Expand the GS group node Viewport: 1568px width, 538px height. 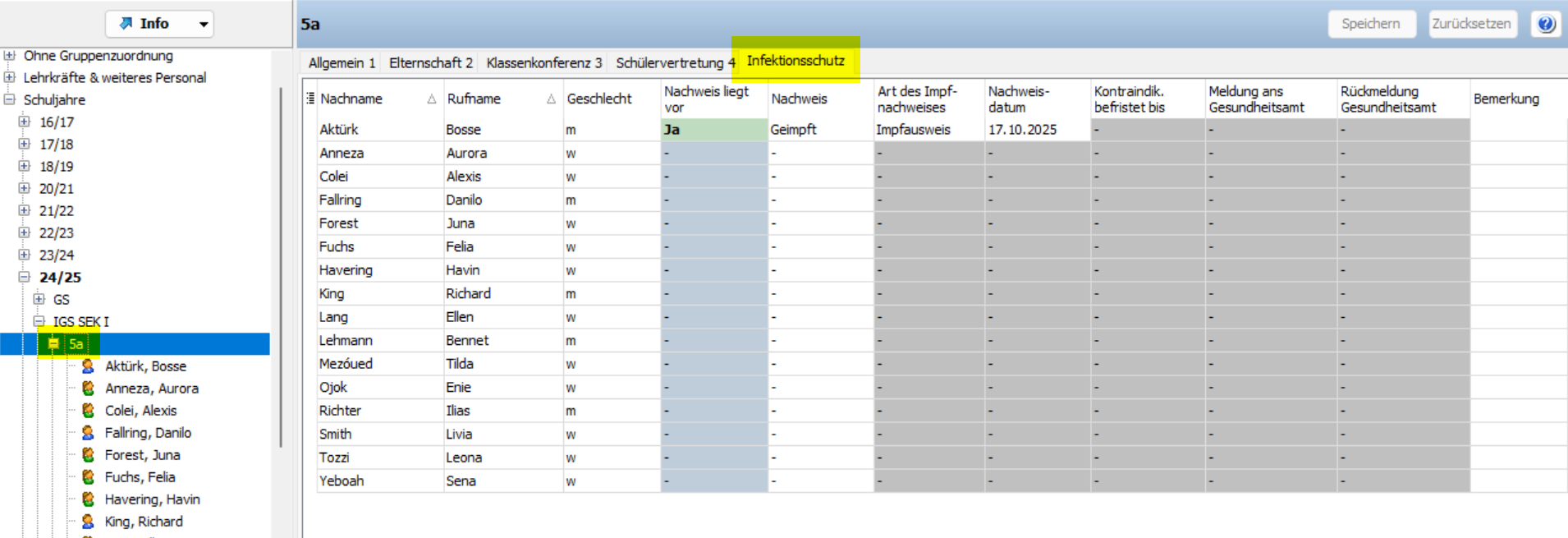coord(39,300)
